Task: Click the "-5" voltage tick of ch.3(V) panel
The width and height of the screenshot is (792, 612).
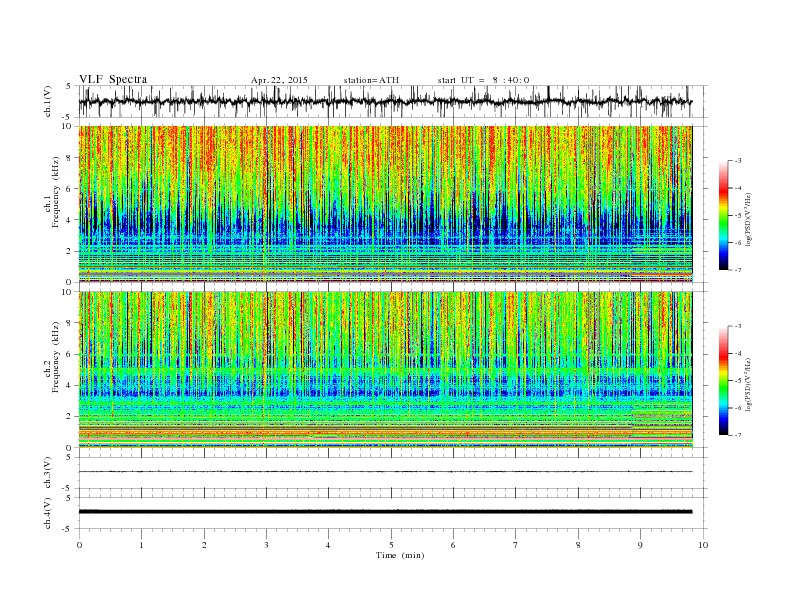Action: click(x=68, y=488)
